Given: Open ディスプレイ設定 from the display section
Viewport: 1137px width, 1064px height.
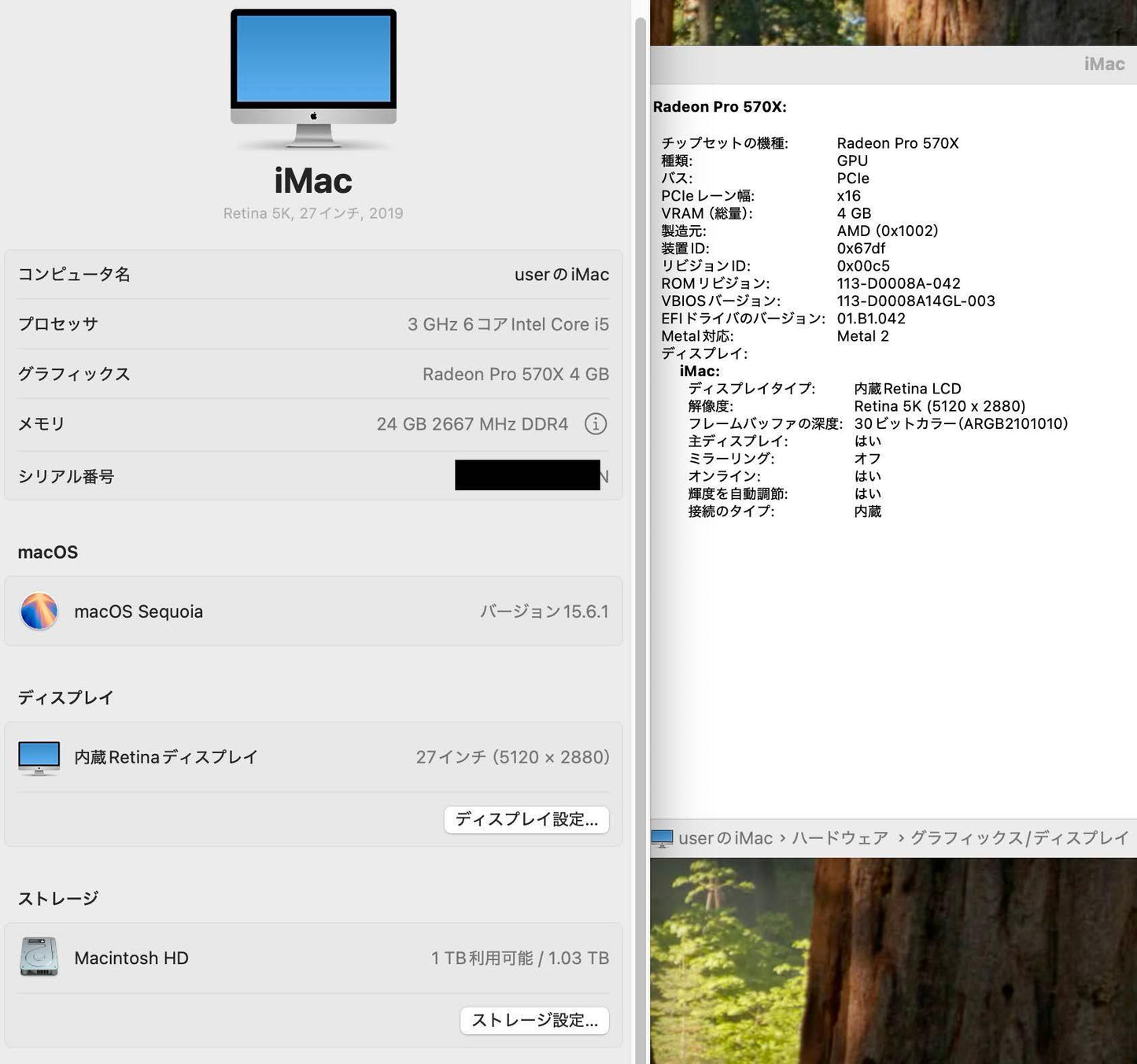Looking at the screenshot, I should click(x=526, y=819).
